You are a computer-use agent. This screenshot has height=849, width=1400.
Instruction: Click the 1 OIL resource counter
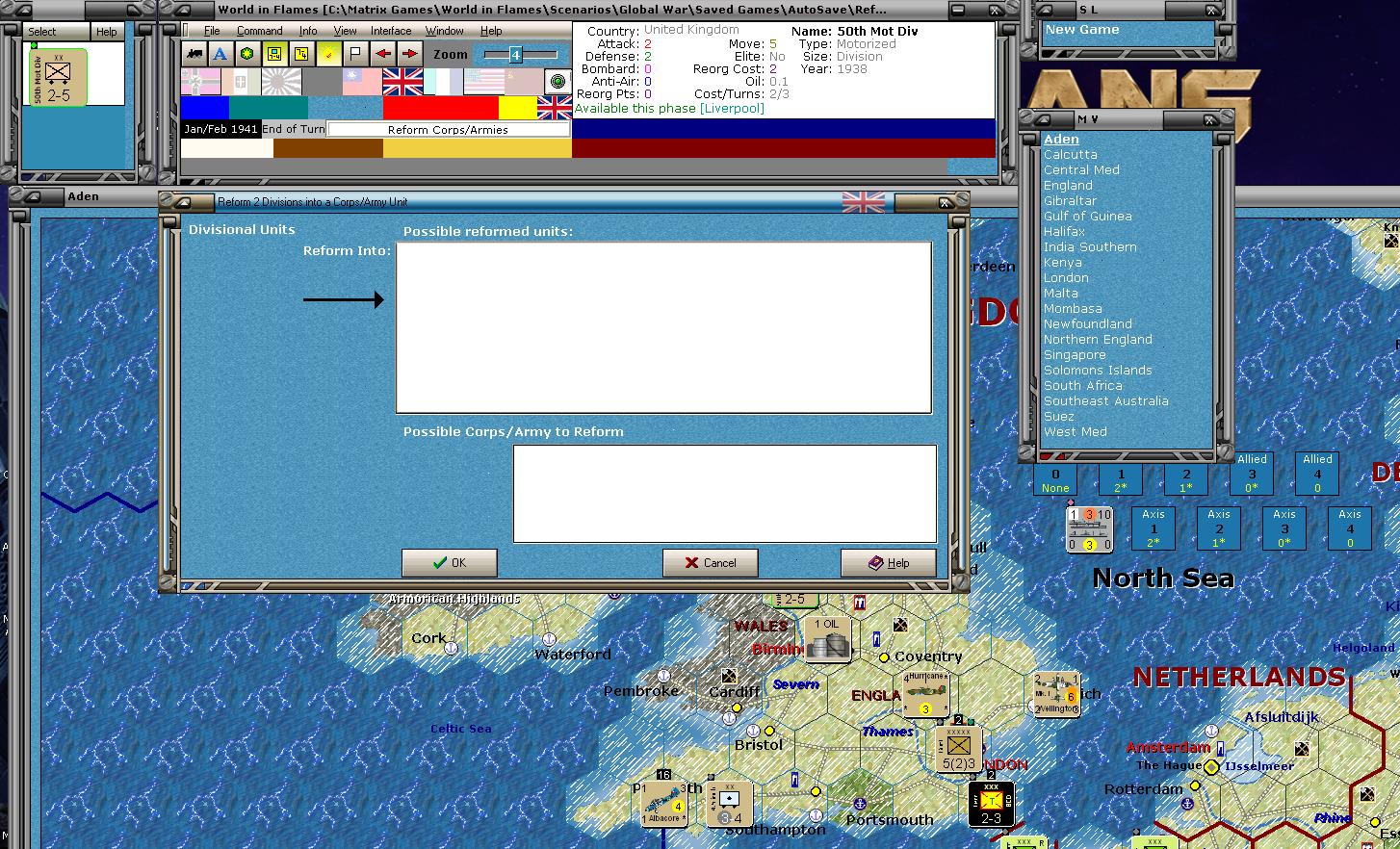tap(828, 639)
